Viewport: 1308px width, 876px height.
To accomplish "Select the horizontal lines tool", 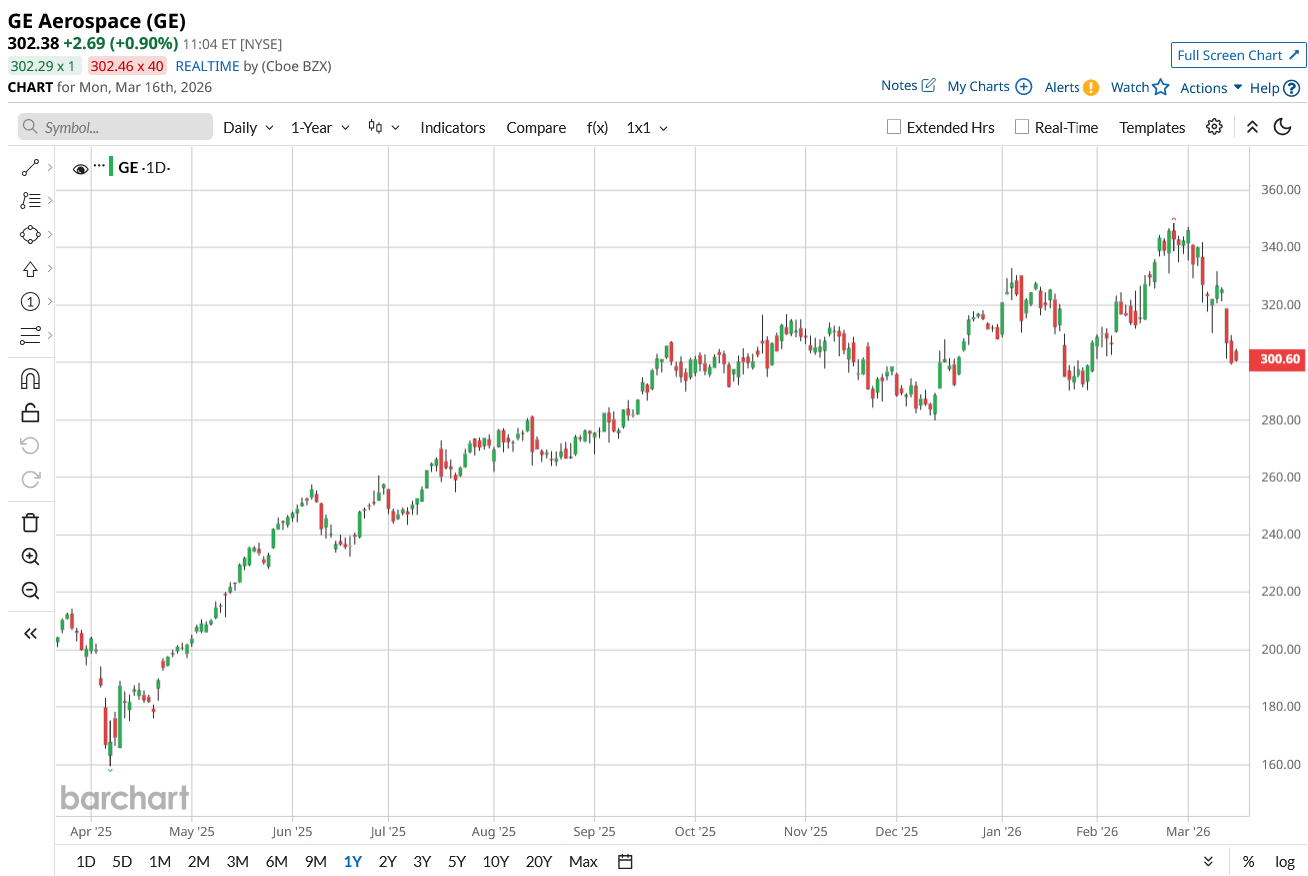I will [30, 335].
